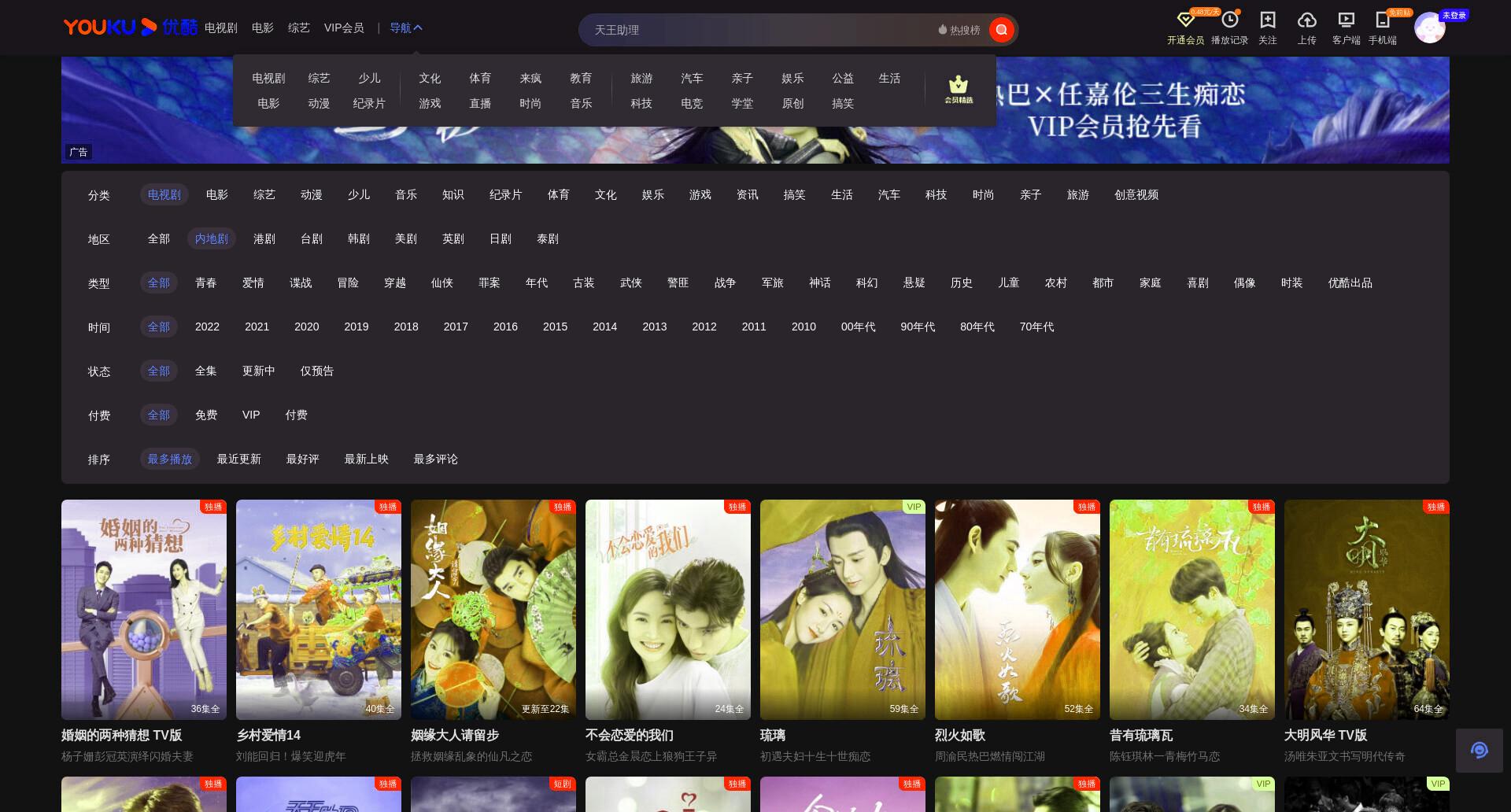Select 电竞 in the navigation dropdown panel
Screen dimensions: 1511x812
pos(692,103)
